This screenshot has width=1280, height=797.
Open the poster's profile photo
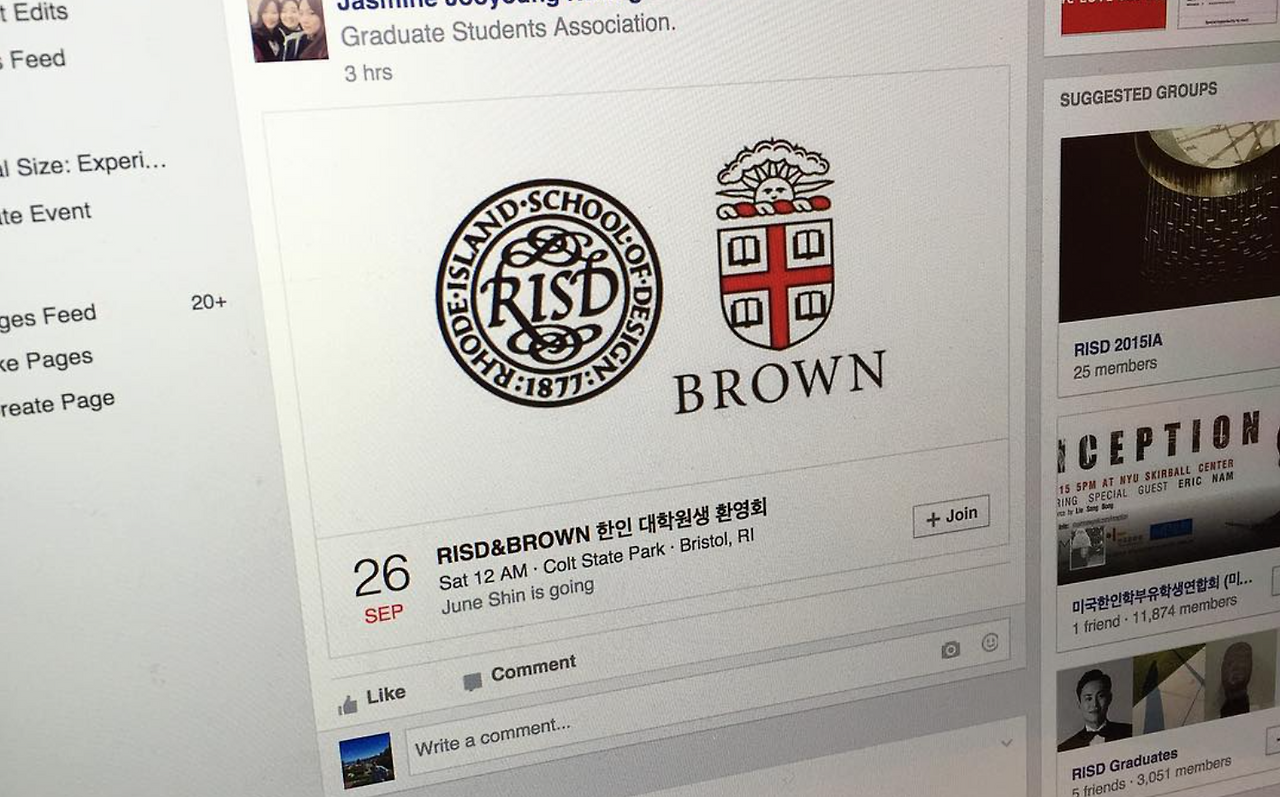(x=288, y=30)
